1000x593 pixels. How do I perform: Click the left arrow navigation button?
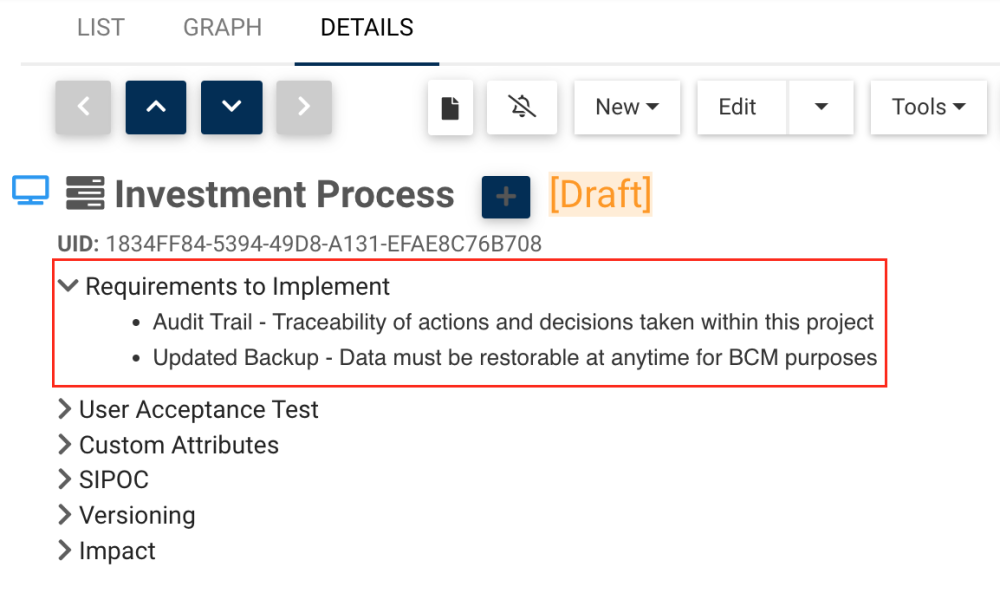[84, 107]
